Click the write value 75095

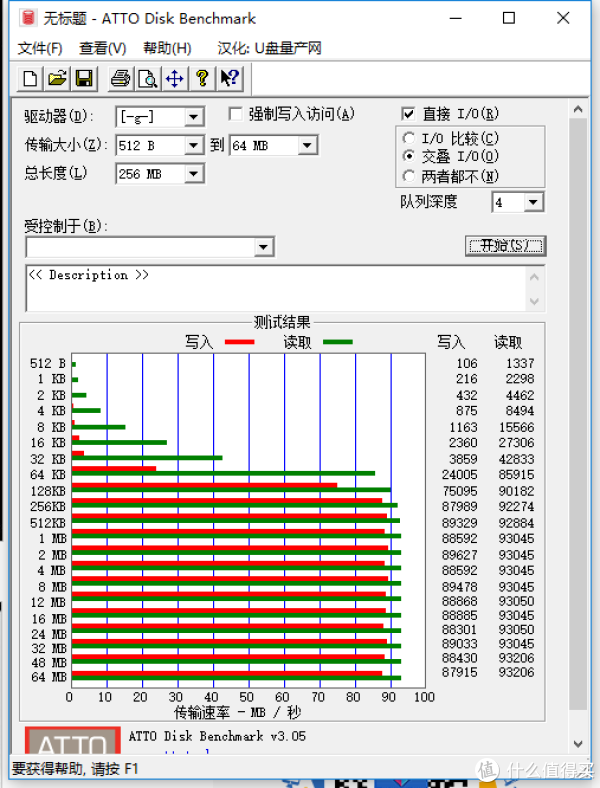[x=459, y=491]
